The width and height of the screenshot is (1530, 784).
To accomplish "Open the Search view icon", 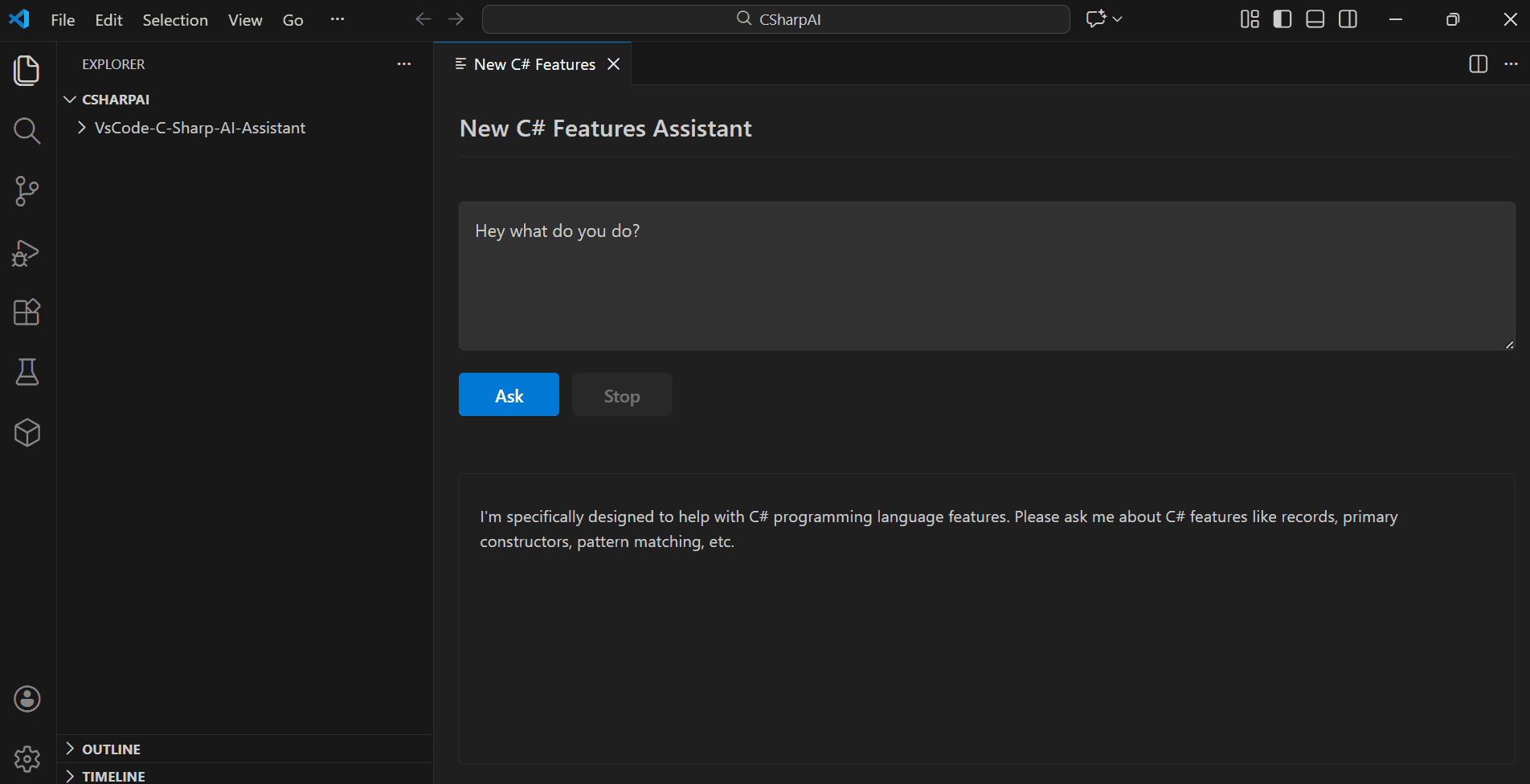I will point(27,130).
